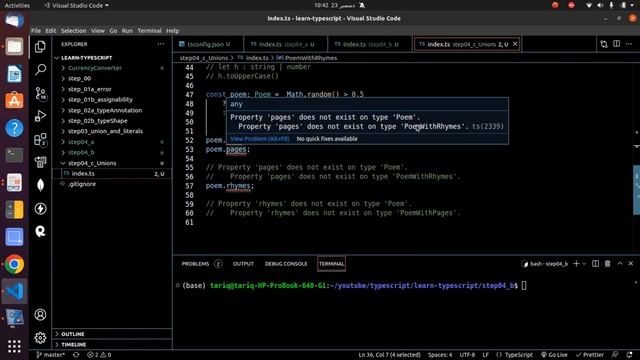
Task: Open the File menu
Action: click(x=36, y=31)
